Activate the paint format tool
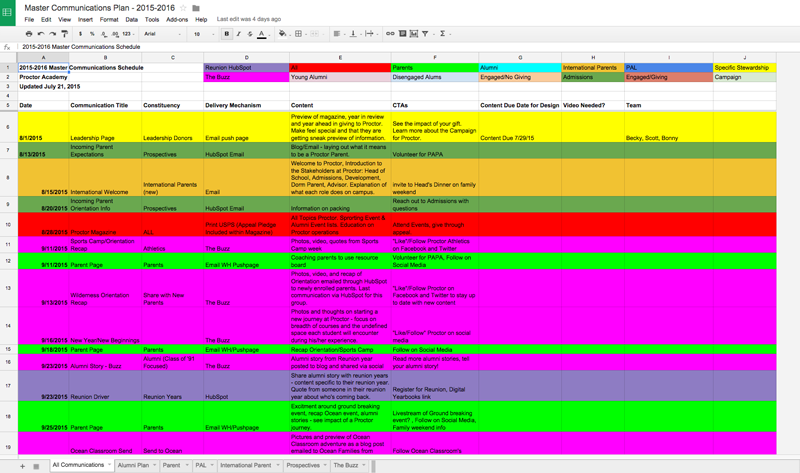Viewport: 800px width, 473px height. point(64,34)
